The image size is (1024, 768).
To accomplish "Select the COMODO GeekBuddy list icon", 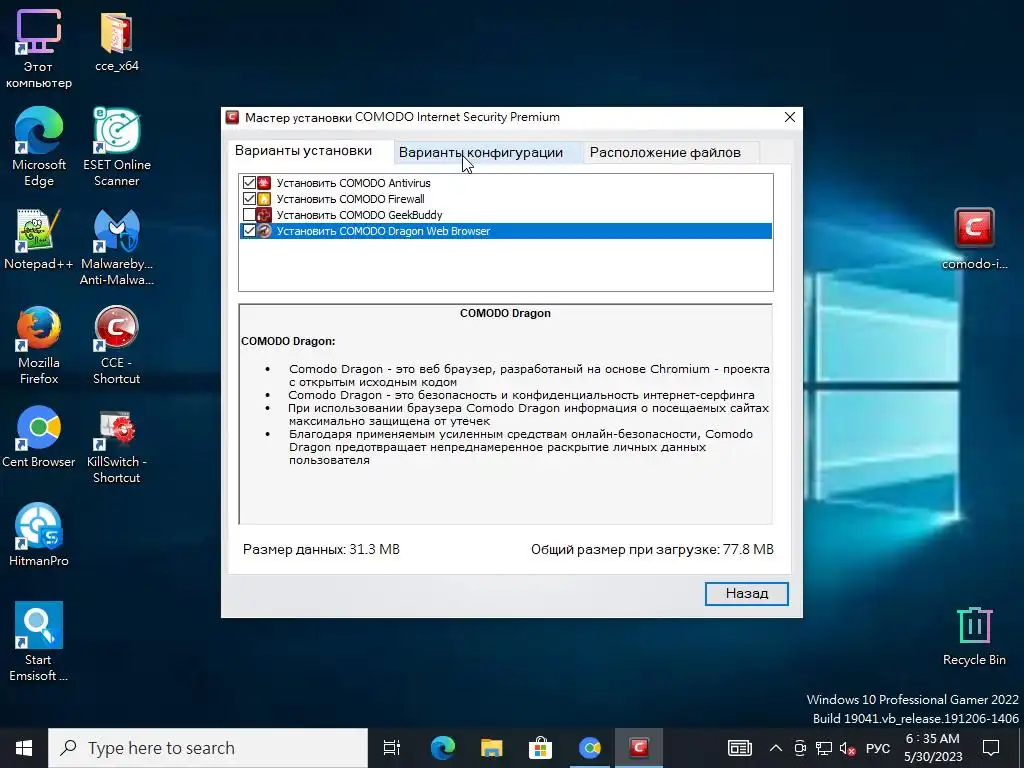I will click(264, 215).
